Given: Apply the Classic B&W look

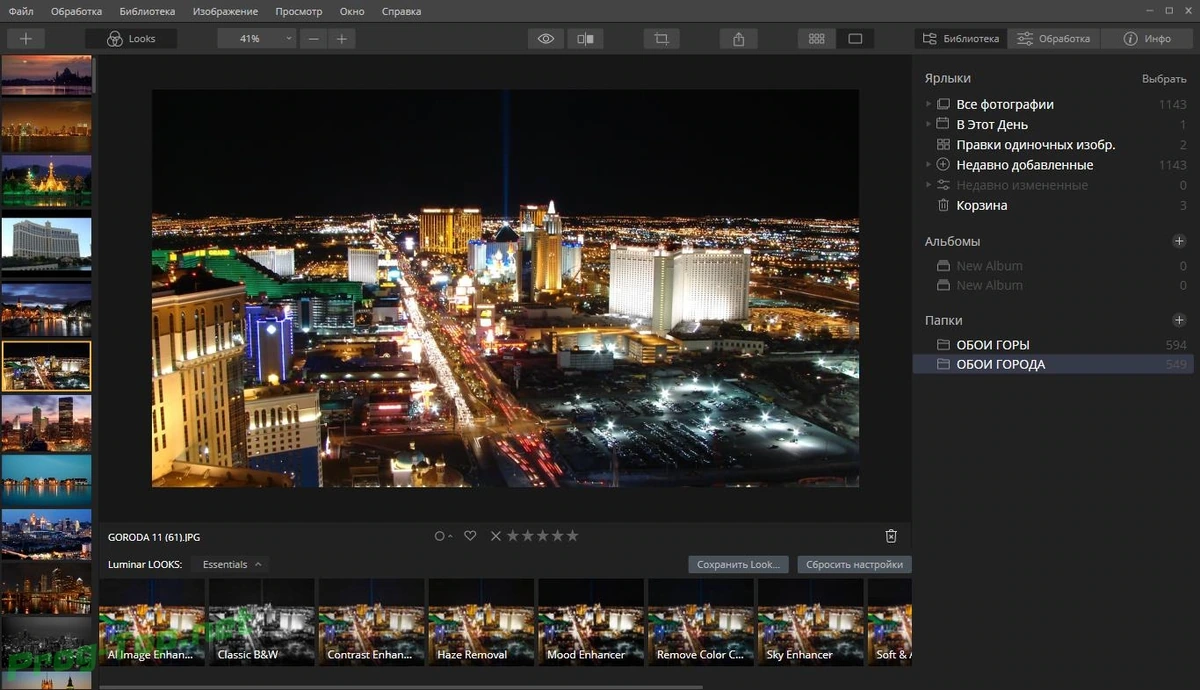Looking at the screenshot, I should pyautogui.click(x=262, y=622).
